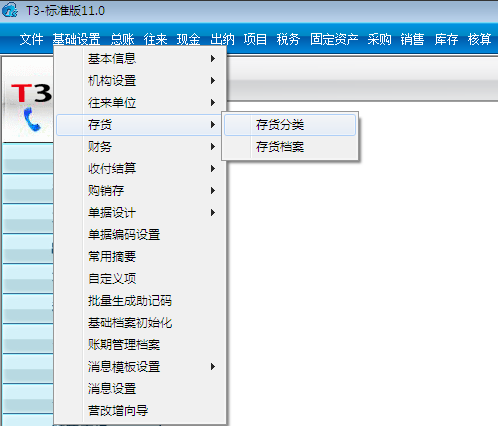Open the 出纳 menu in menu bar

pyautogui.click(x=222, y=39)
